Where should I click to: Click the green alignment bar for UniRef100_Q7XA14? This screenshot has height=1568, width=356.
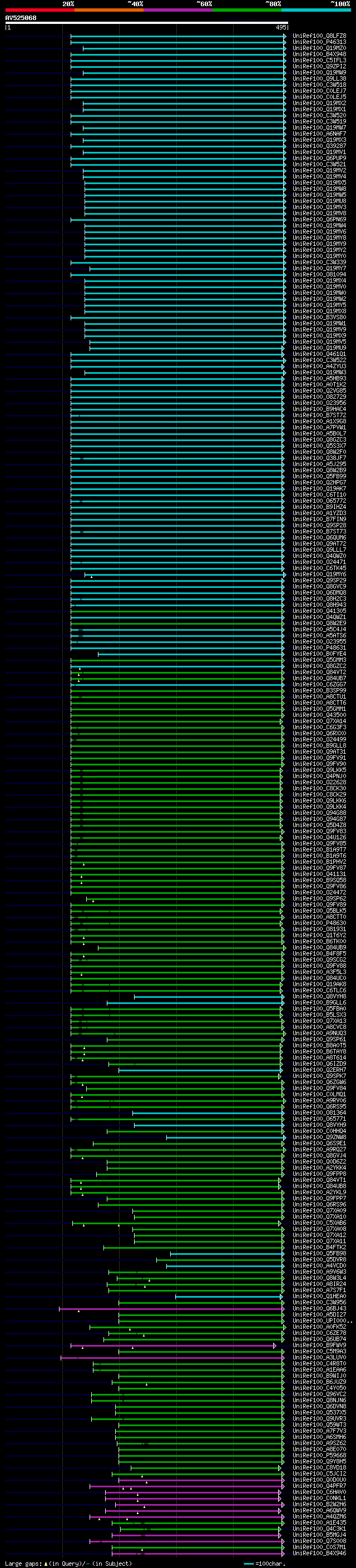point(176,721)
